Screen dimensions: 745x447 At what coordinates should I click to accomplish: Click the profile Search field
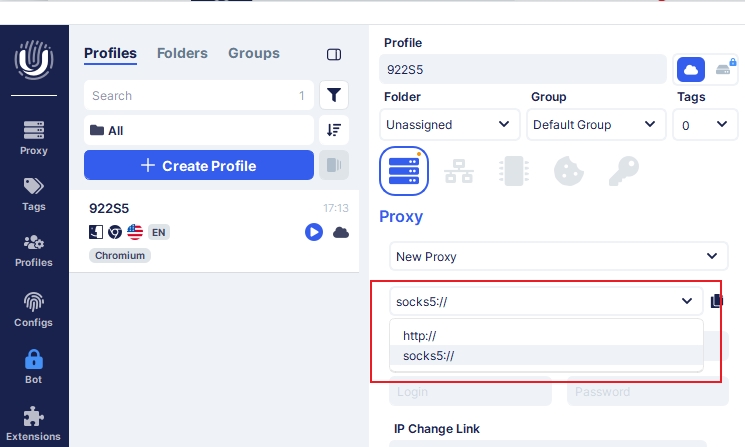click(x=190, y=96)
